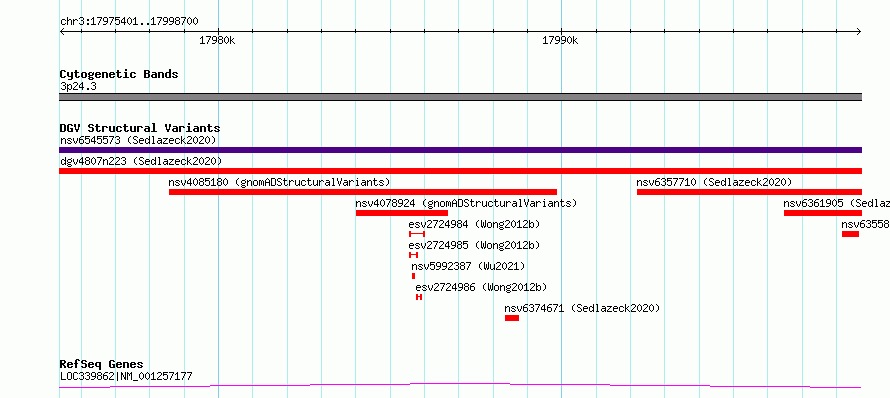The width and height of the screenshot is (890, 398).
Task: Open the nsv4078924 (gnomADStructuralVariants) label
Action: (x=466, y=203)
